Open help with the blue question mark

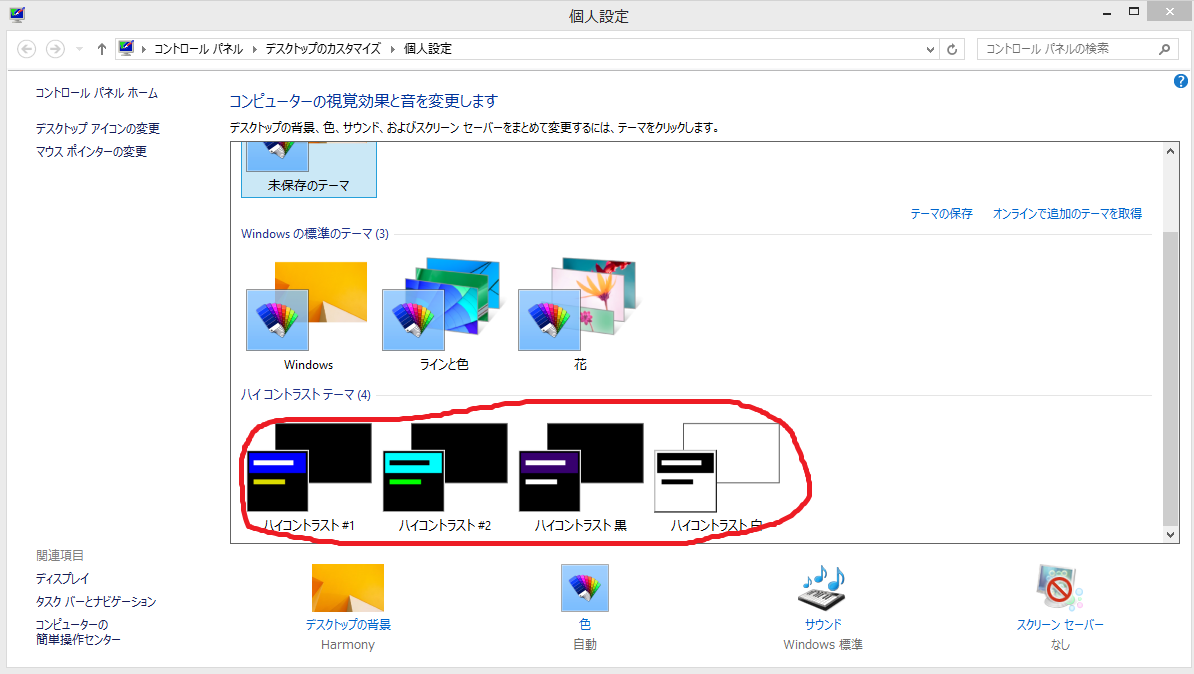(x=1180, y=81)
